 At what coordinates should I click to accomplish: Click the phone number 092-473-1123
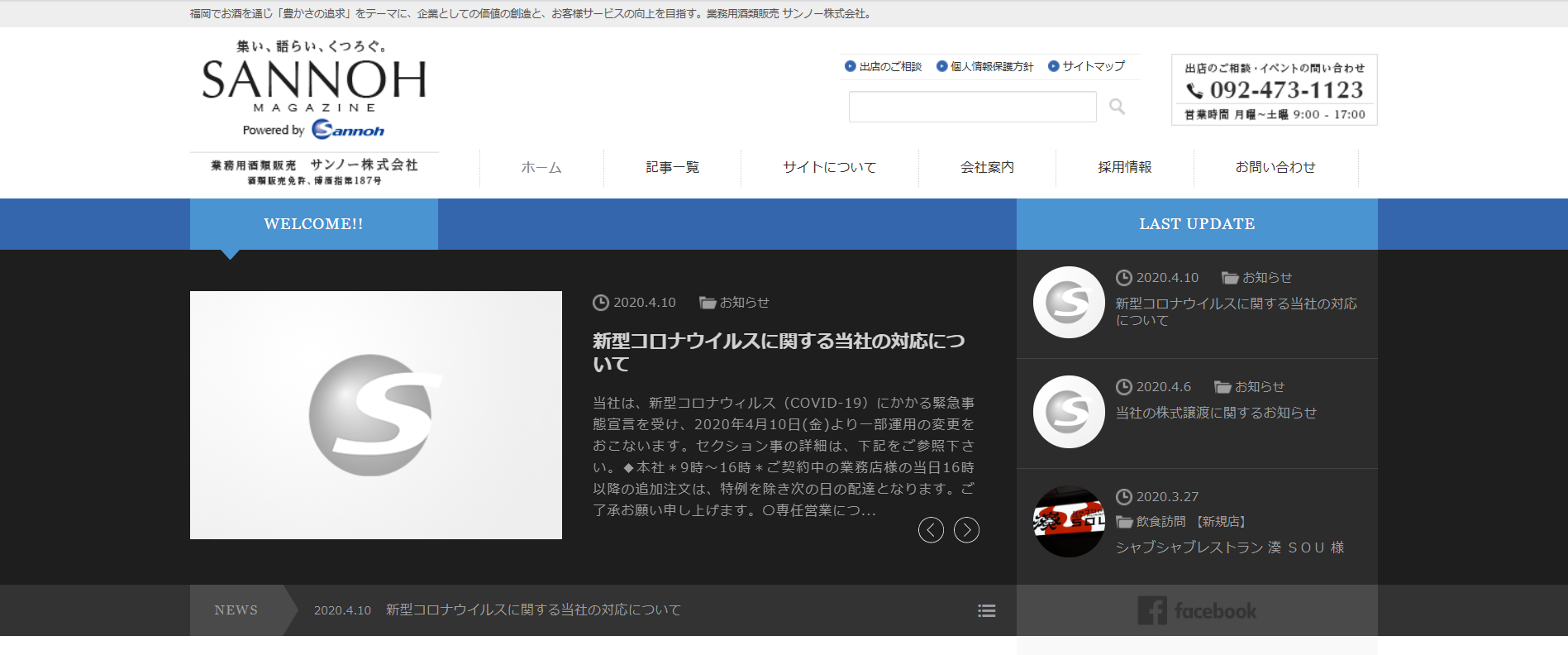click(1286, 90)
